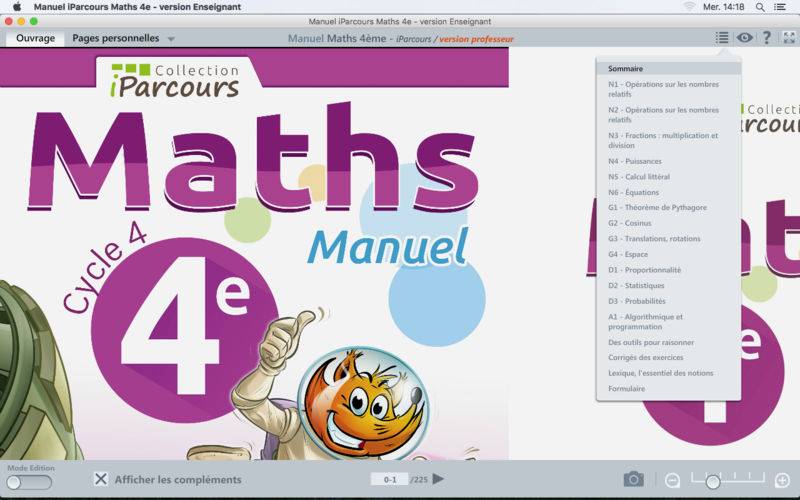The height and width of the screenshot is (500, 800).
Task: Open Spotlight search in menu bar
Action: pos(760,7)
